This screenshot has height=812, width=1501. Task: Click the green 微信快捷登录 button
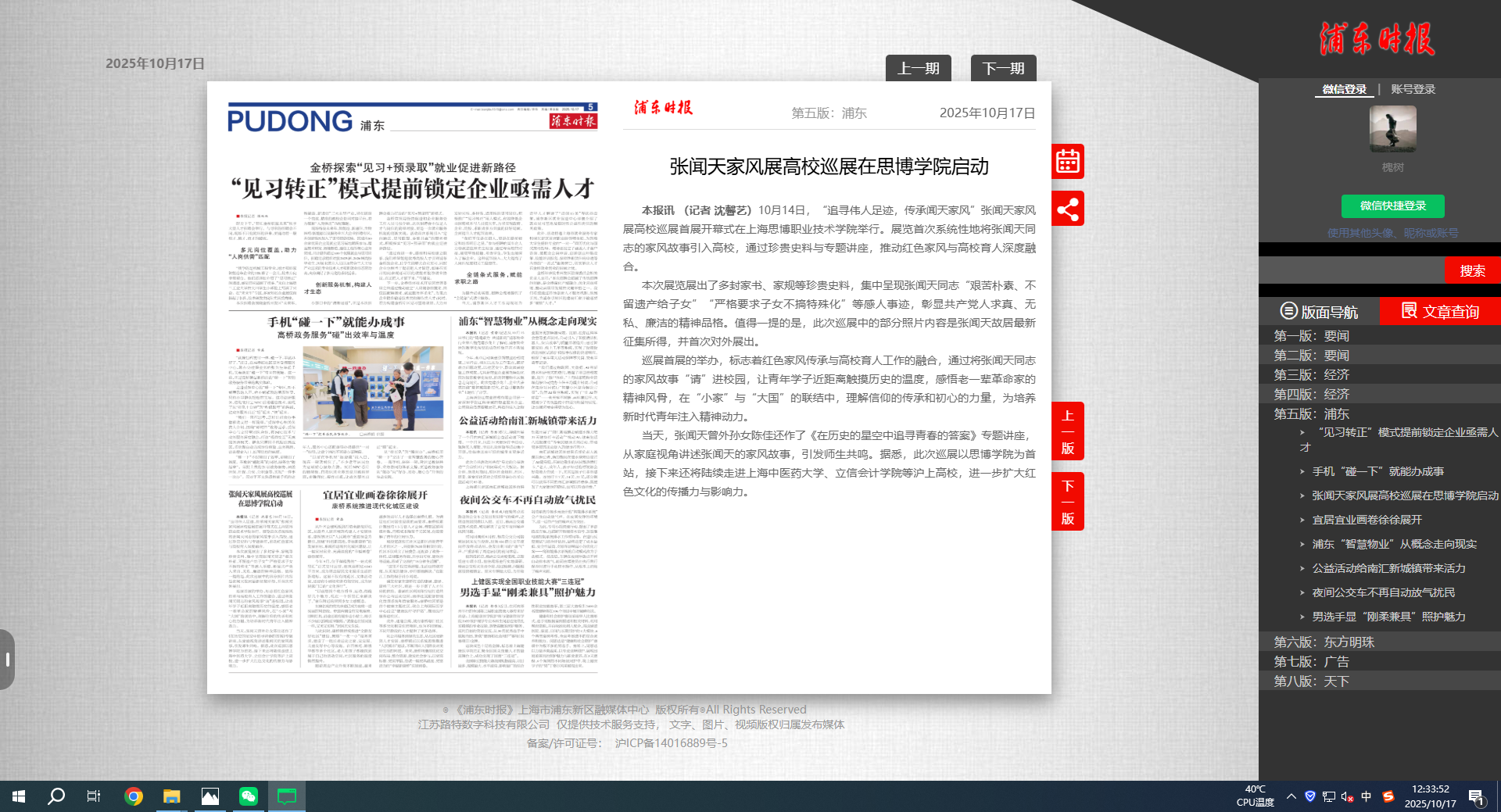(x=1392, y=206)
